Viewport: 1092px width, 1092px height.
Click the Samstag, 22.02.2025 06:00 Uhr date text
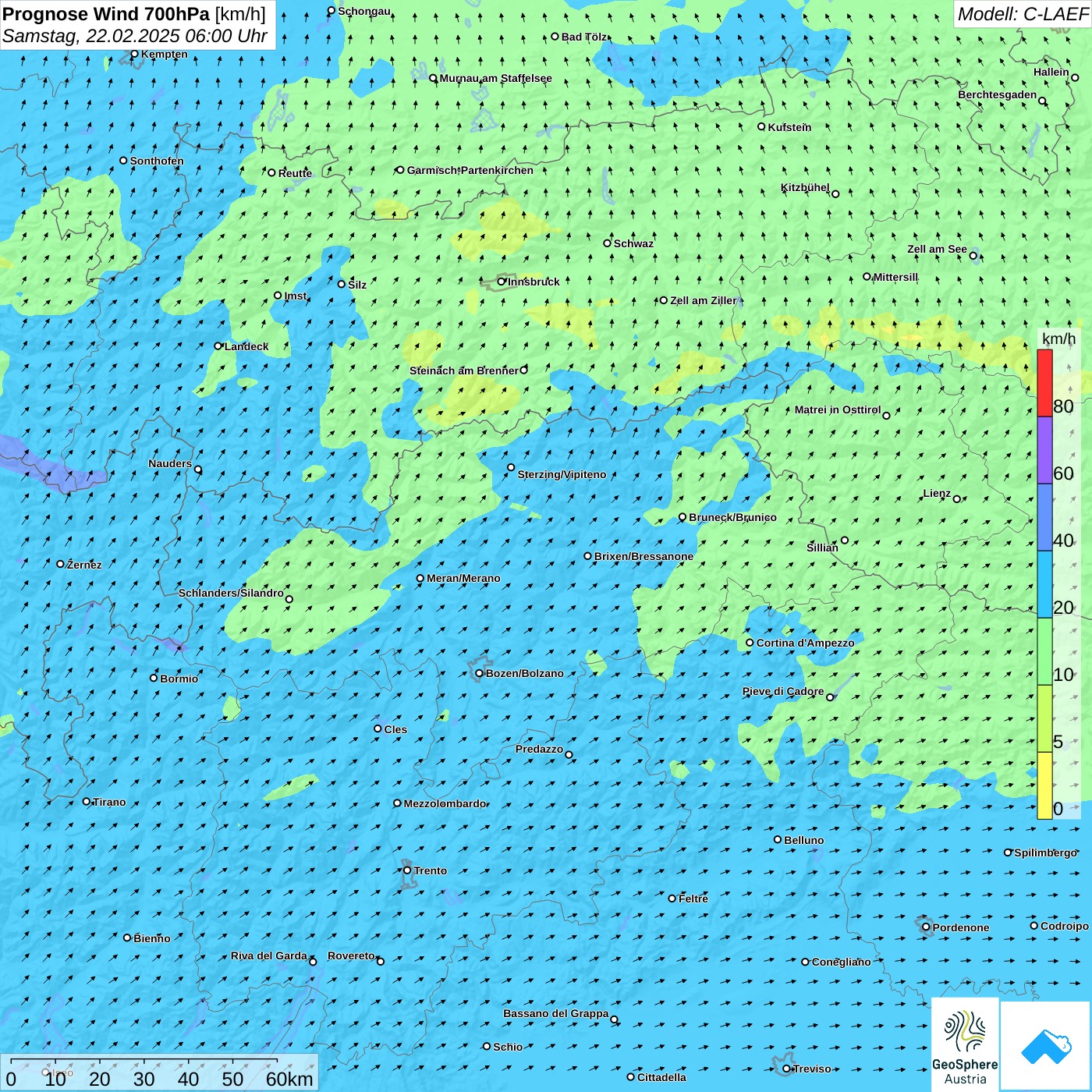tap(134, 36)
